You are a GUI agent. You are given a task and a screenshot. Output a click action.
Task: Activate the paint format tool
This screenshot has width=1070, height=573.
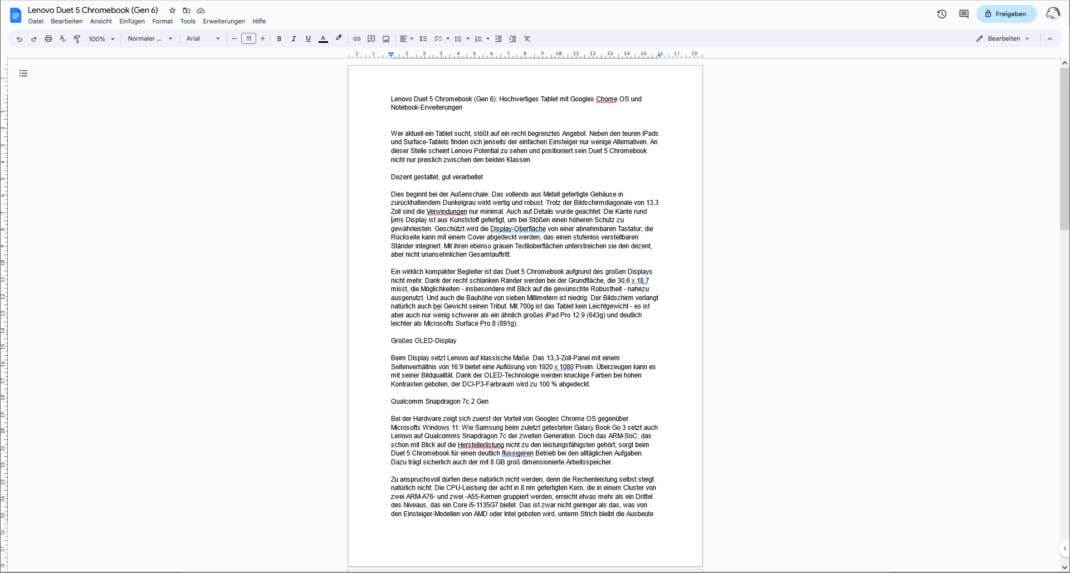click(x=76, y=39)
